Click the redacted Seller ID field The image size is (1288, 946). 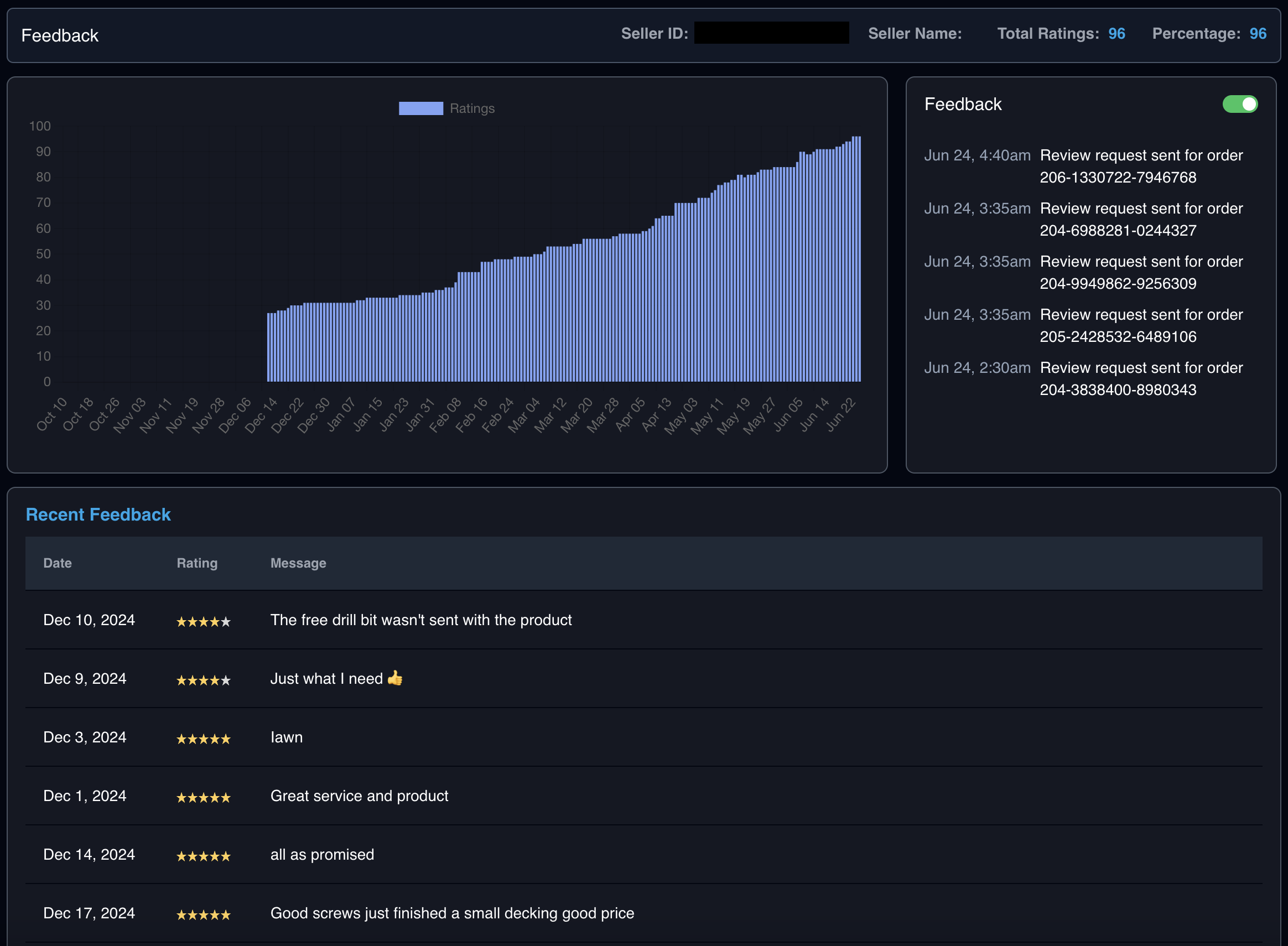click(x=771, y=33)
